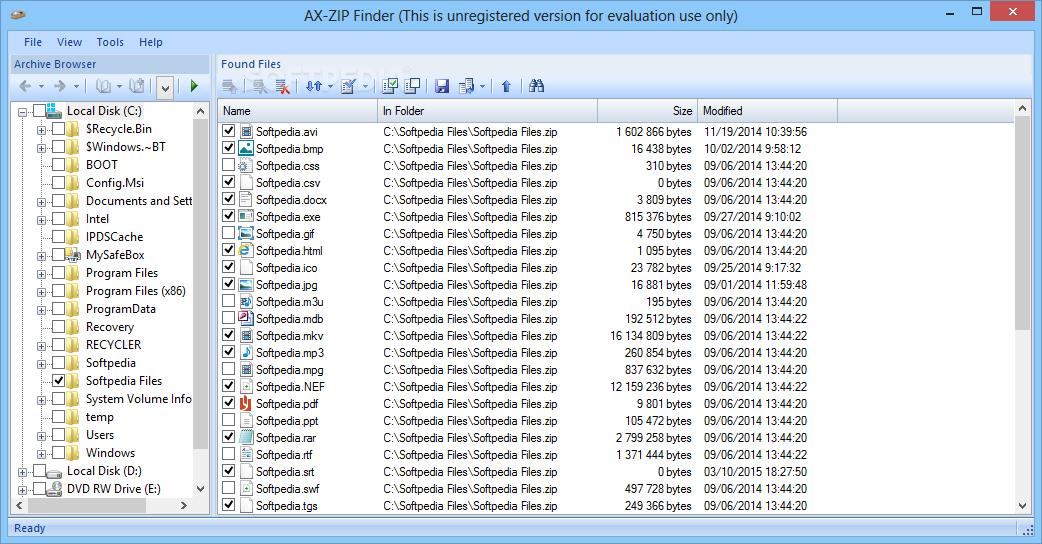Click the remove items red X icon
Screen dimensions: 1042x544
(282, 86)
